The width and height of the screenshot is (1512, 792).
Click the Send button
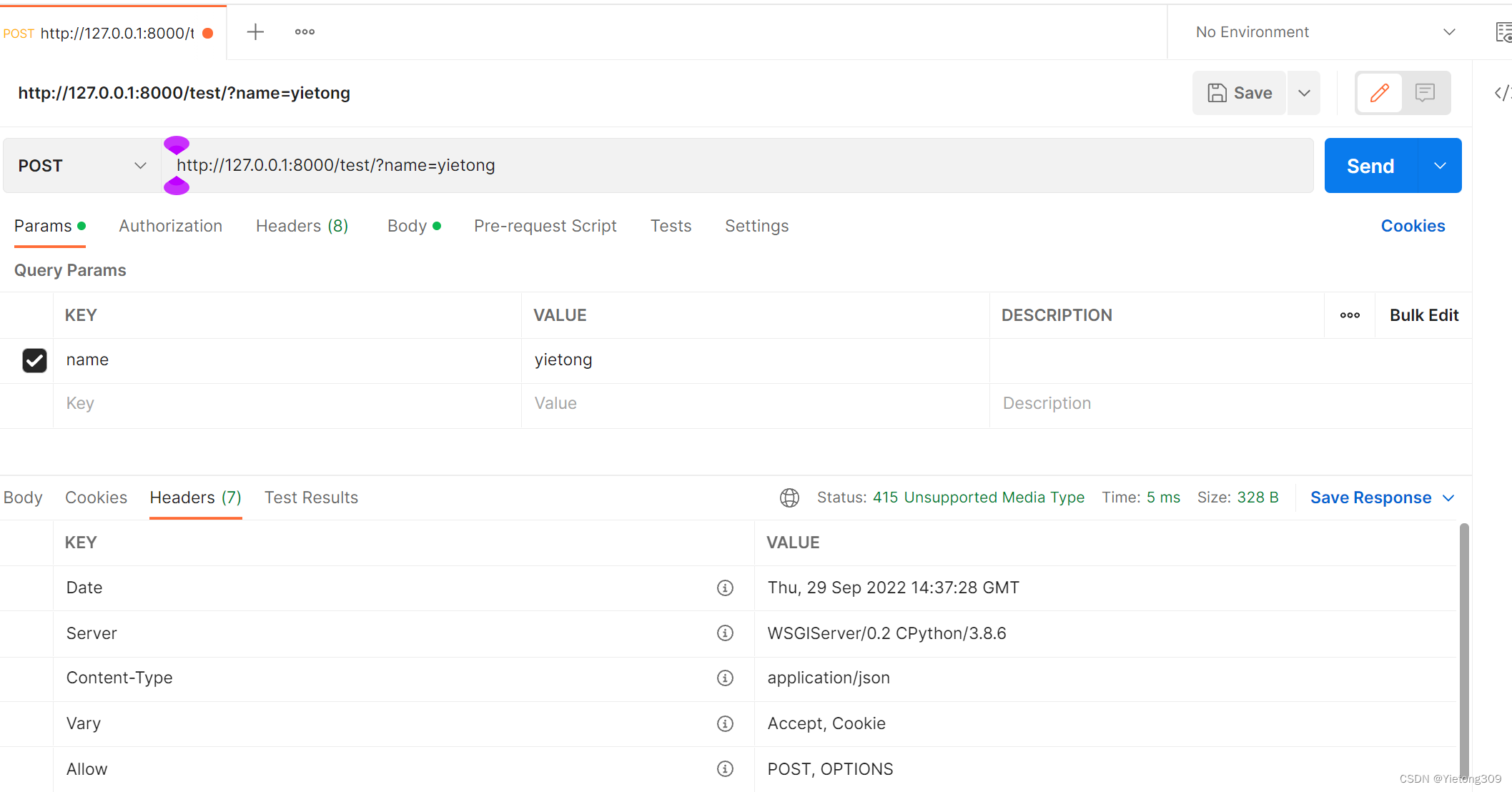point(1370,166)
